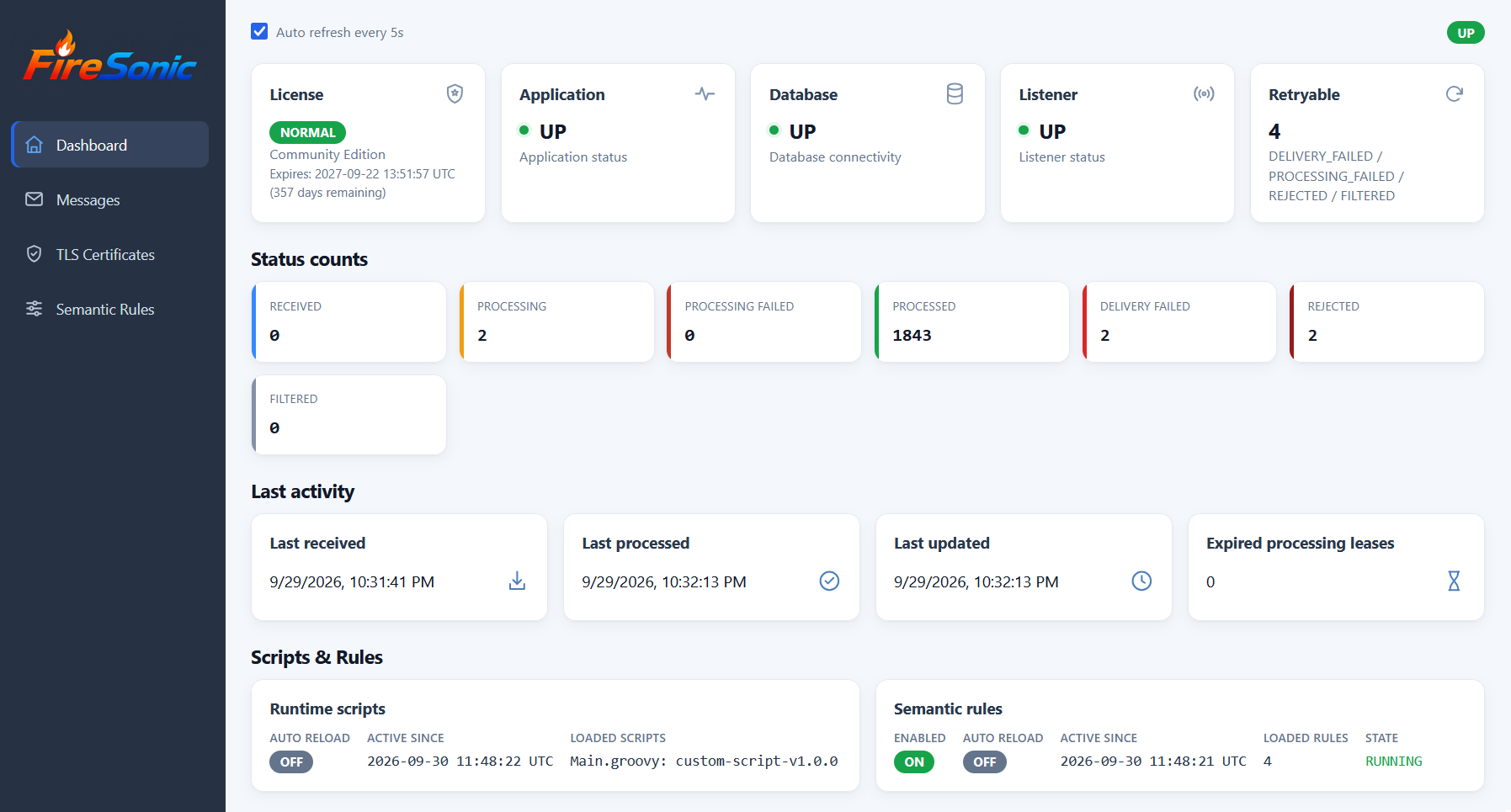This screenshot has width=1511, height=812.
Task: Open the PROCESSING FAILED count card
Action: pos(763,321)
